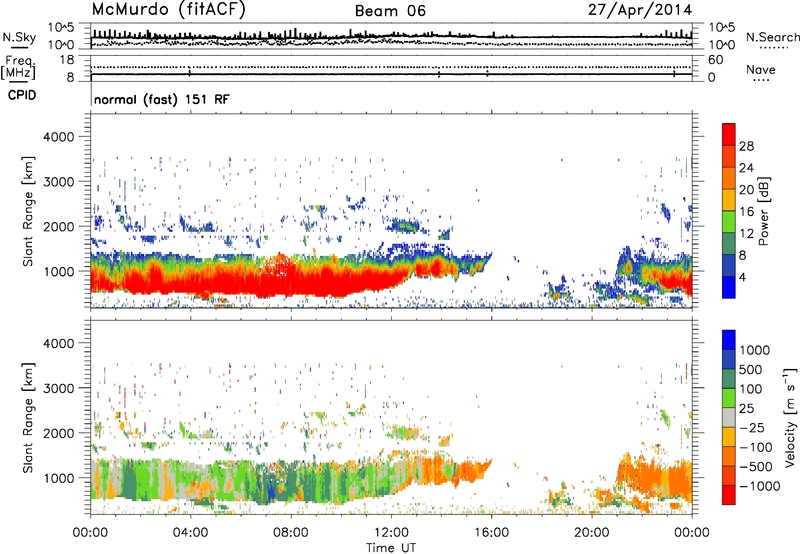
Task: Click the '-25' value on velocity color bar
Action: 752,428
